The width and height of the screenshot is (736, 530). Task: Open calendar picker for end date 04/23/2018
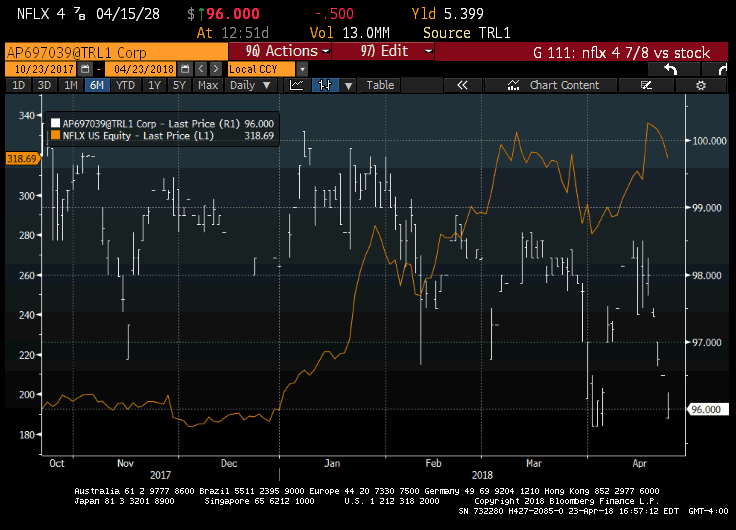[x=185, y=69]
